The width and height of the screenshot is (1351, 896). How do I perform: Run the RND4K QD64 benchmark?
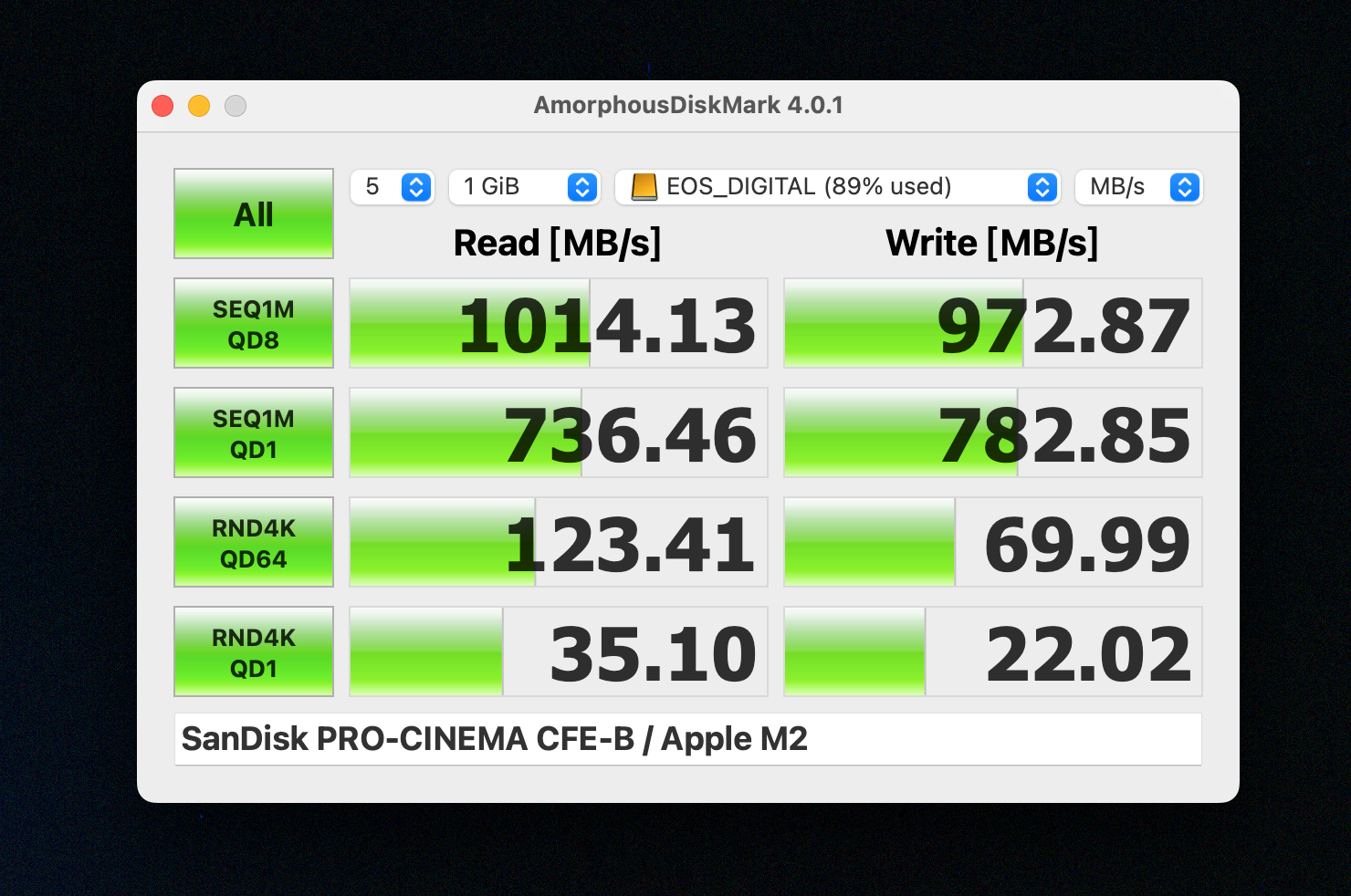(254, 542)
